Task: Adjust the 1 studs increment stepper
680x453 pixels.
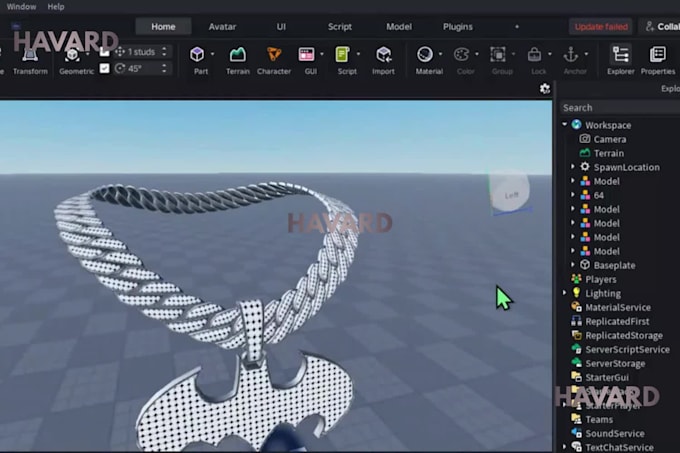Action: point(164,52)
